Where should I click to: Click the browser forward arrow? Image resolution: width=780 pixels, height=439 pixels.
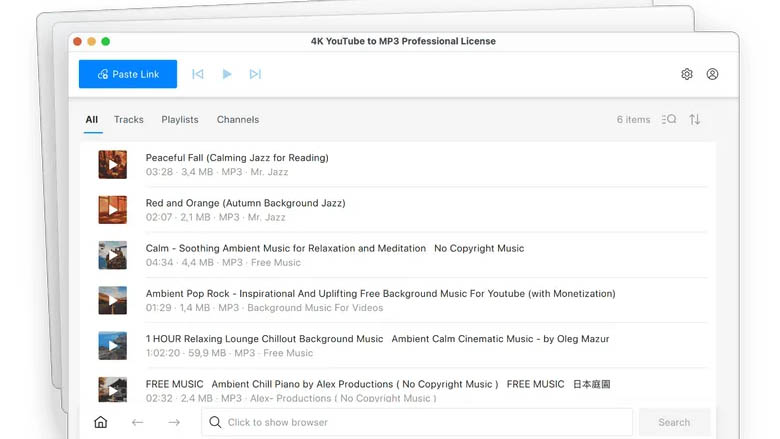coord(174,422)
